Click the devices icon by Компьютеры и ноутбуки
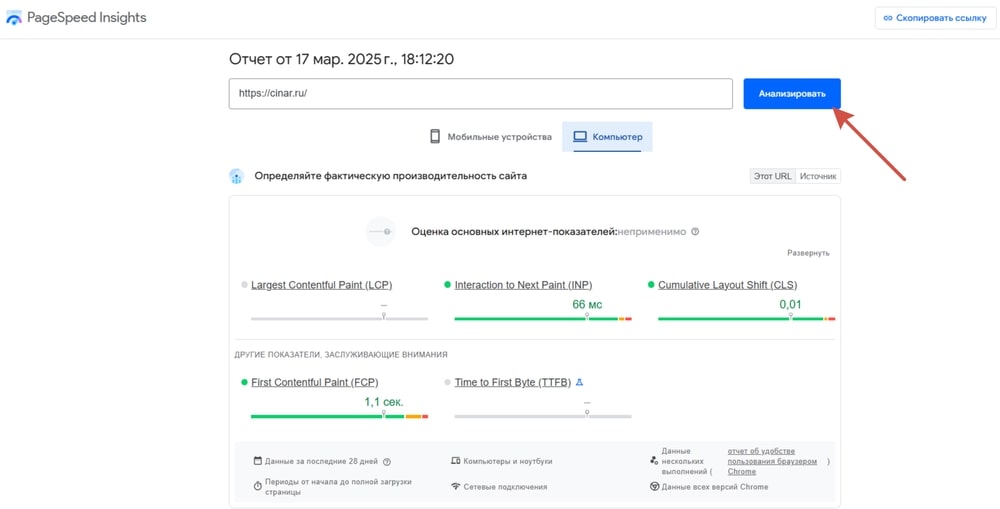 point(455,461)
